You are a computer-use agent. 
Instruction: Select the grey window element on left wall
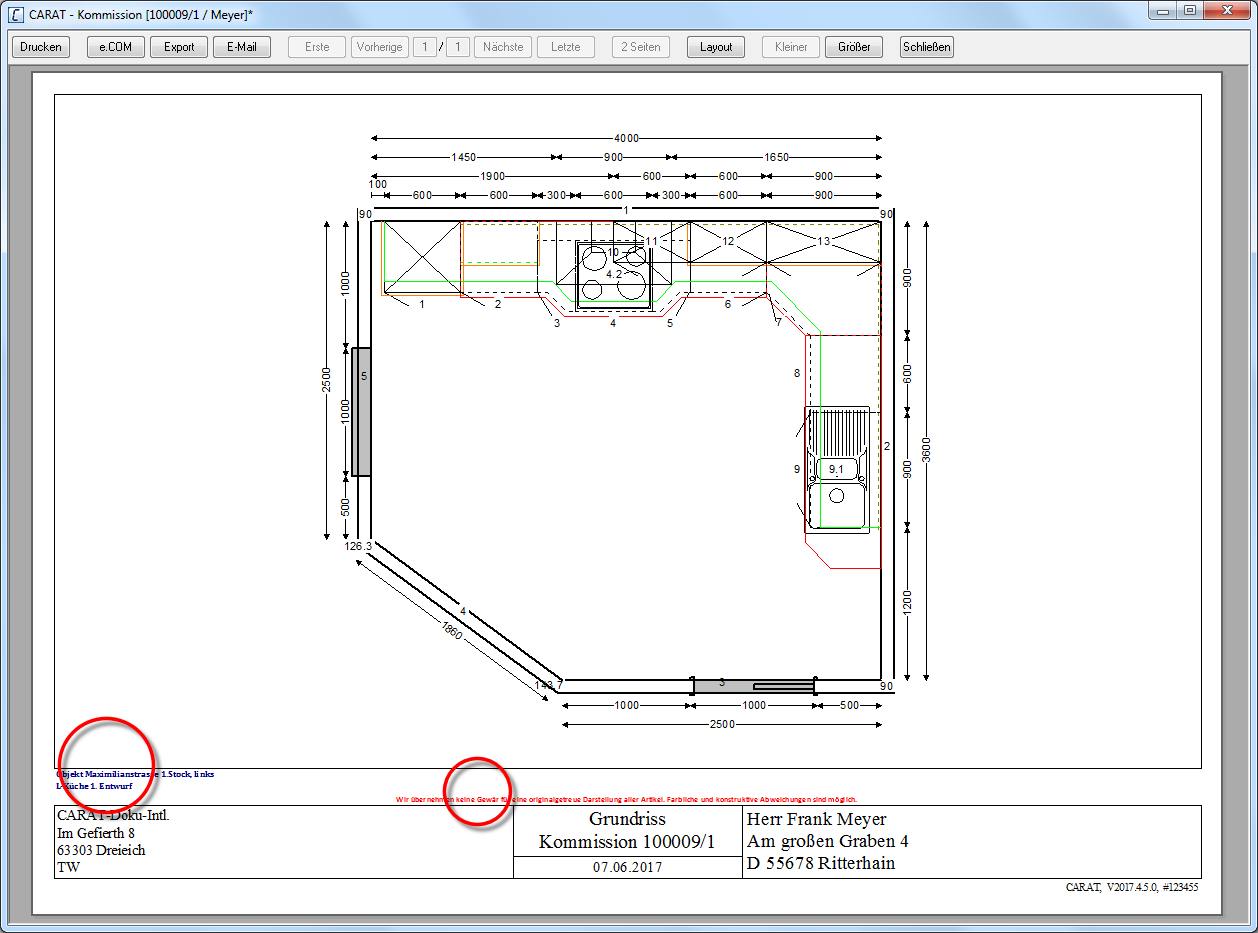[x=361, y=411]
